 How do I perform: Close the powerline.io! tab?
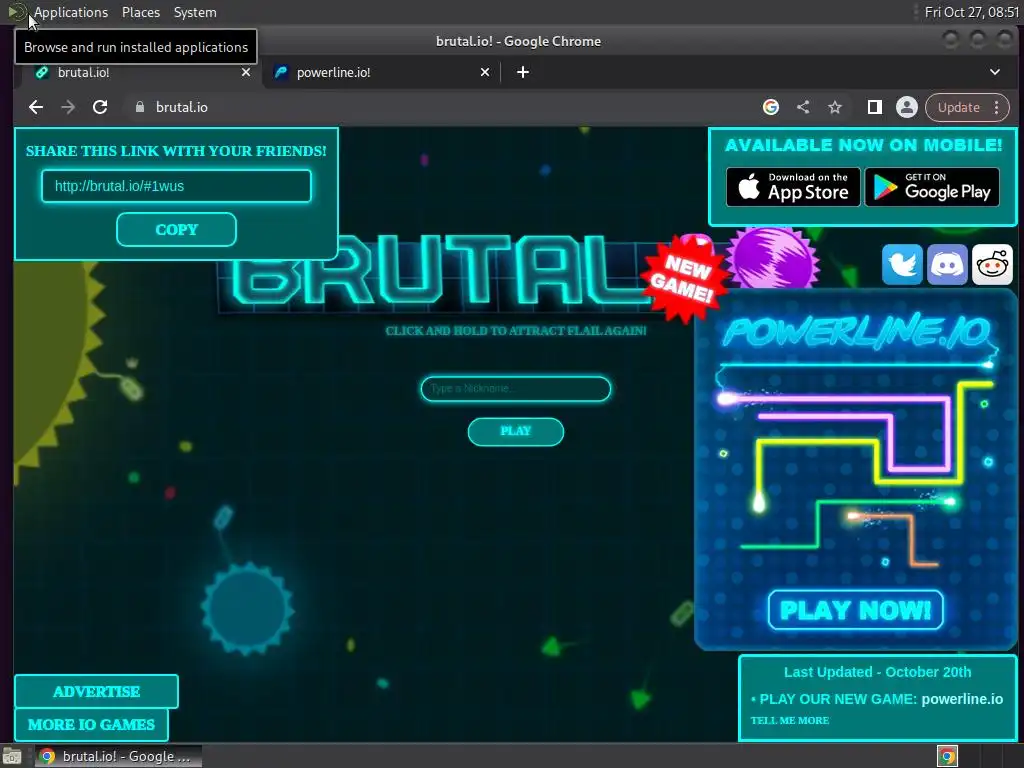(x=485, y=72)
